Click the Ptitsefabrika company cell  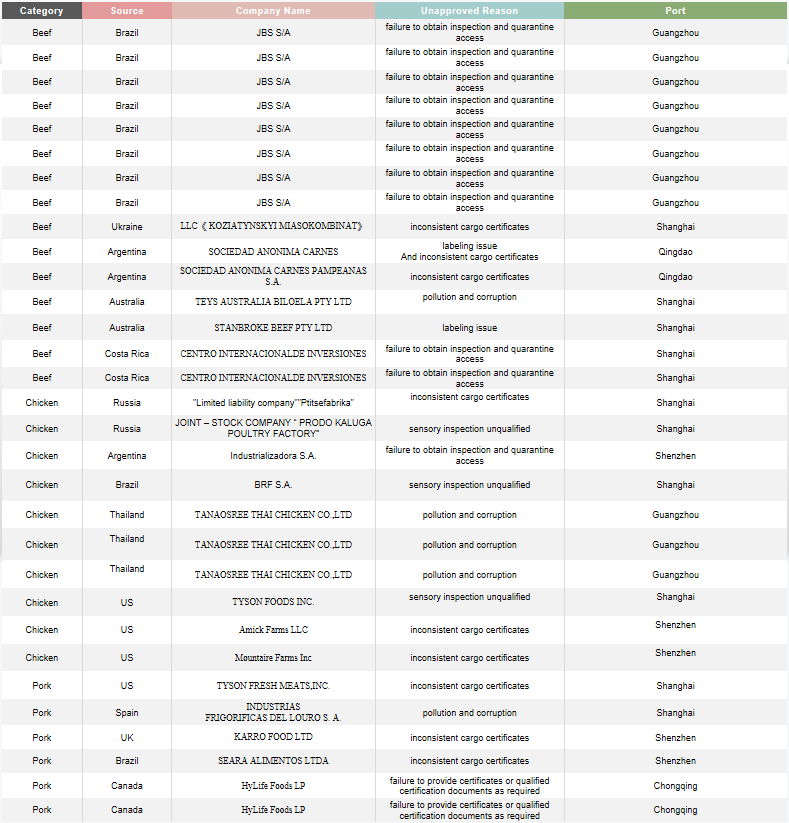tap(273, 403)
